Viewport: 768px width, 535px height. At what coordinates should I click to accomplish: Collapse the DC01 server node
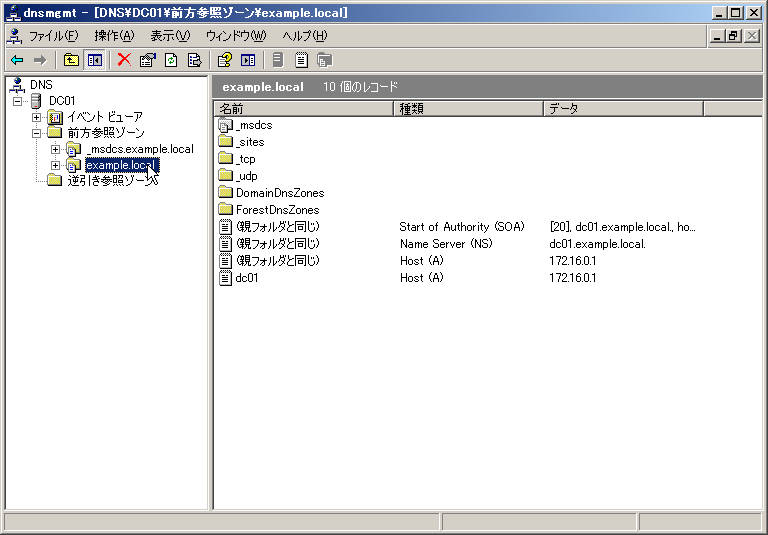18,101
